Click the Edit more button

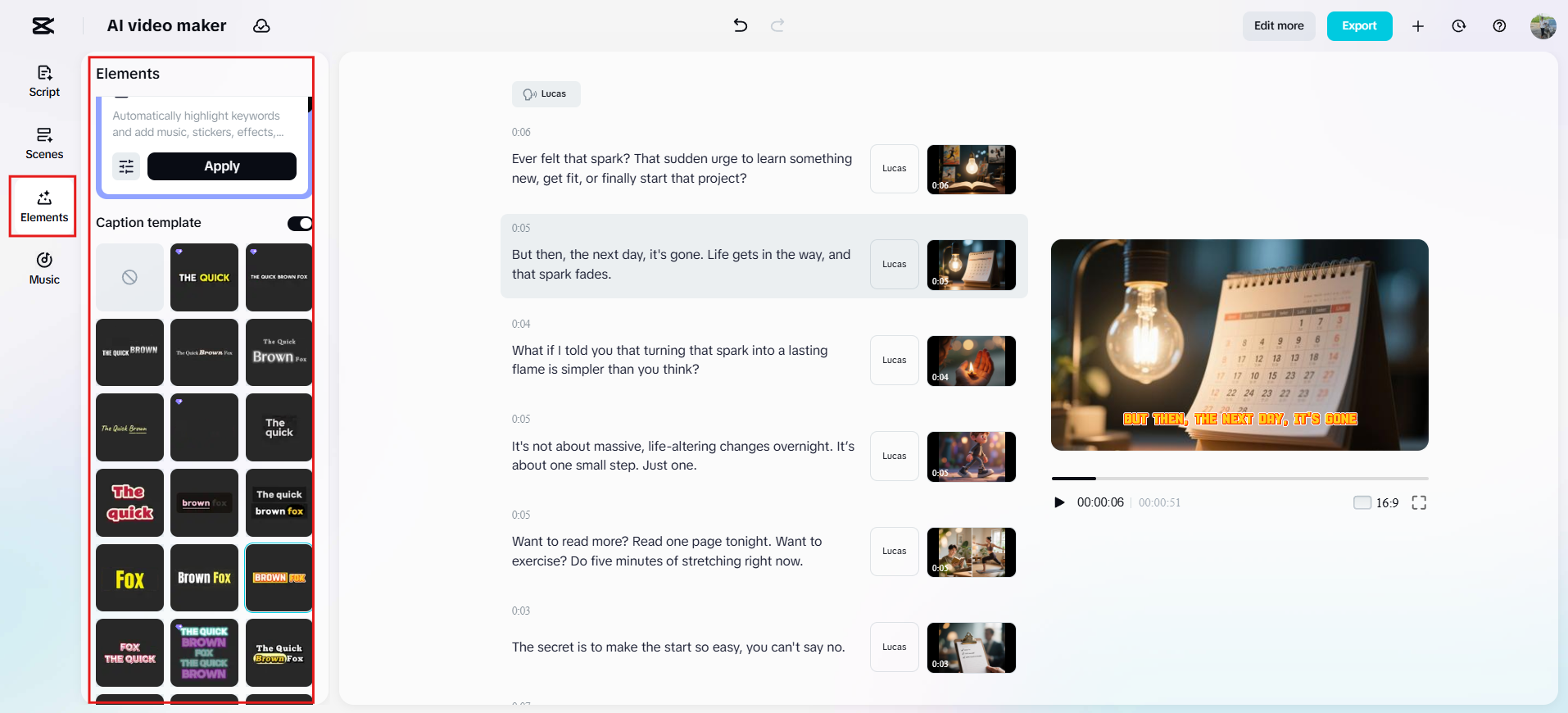(x=1279, y=26)
